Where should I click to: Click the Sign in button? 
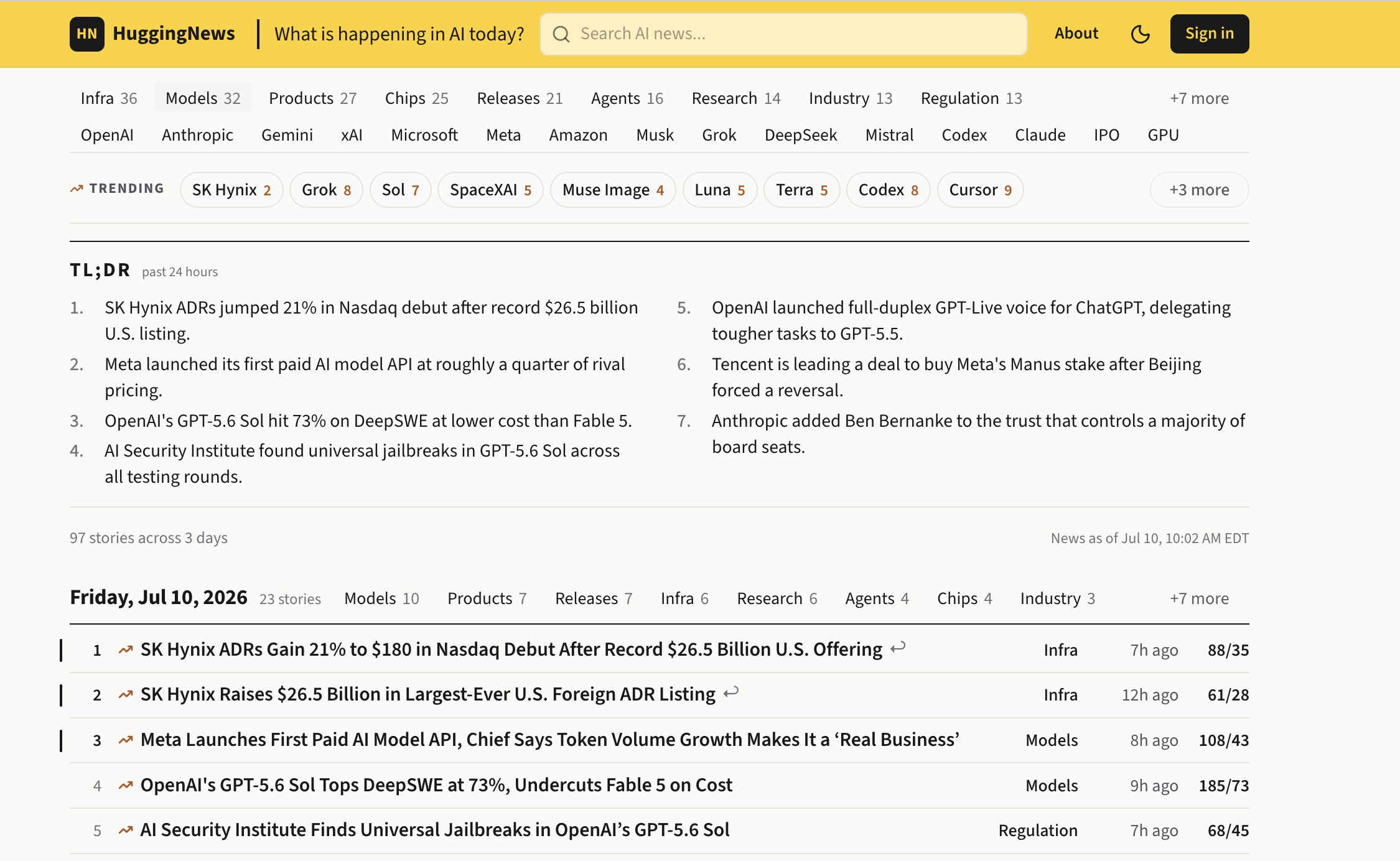point(1209,34)
